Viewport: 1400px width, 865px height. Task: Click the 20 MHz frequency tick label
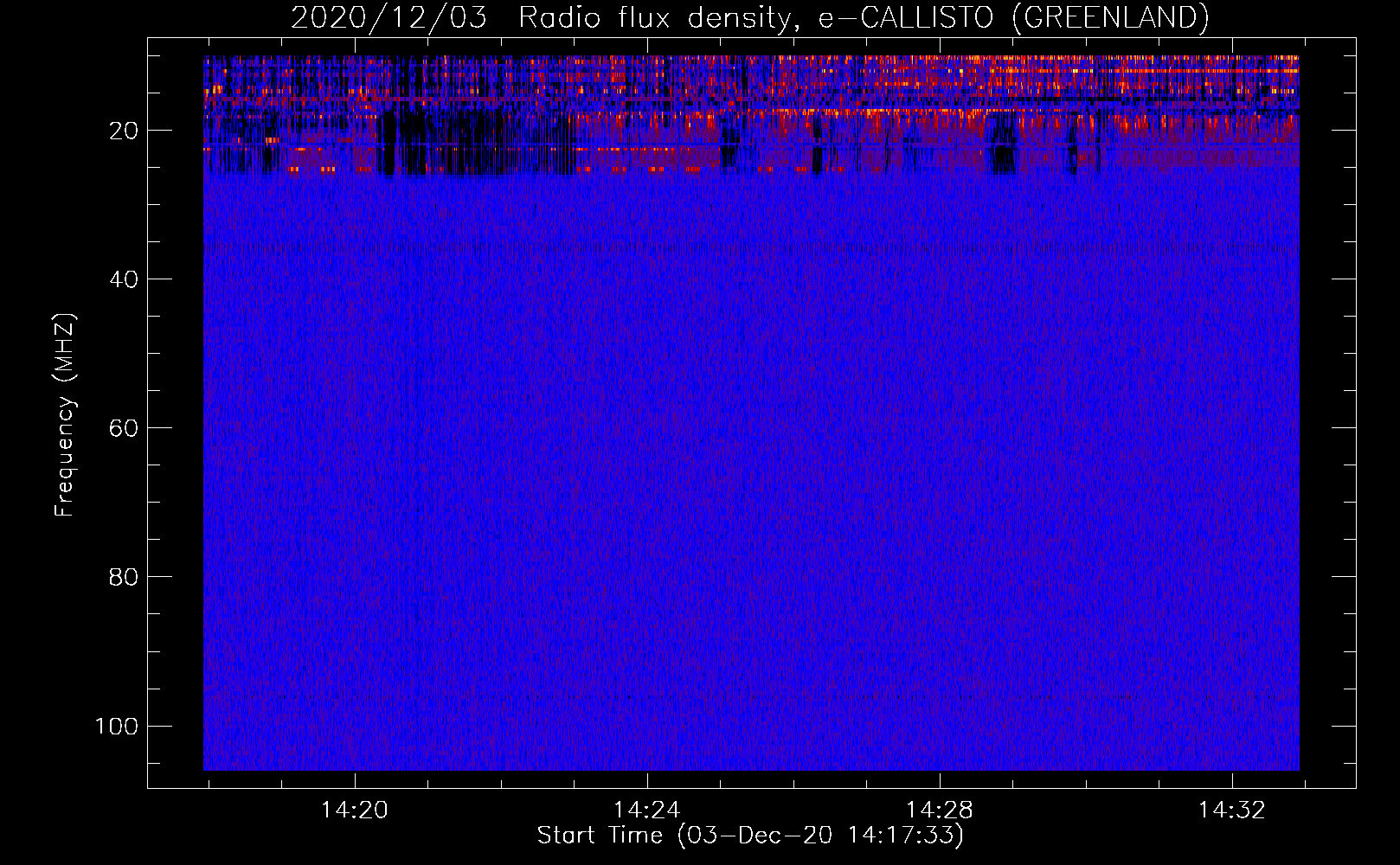(x=124, y=131)
